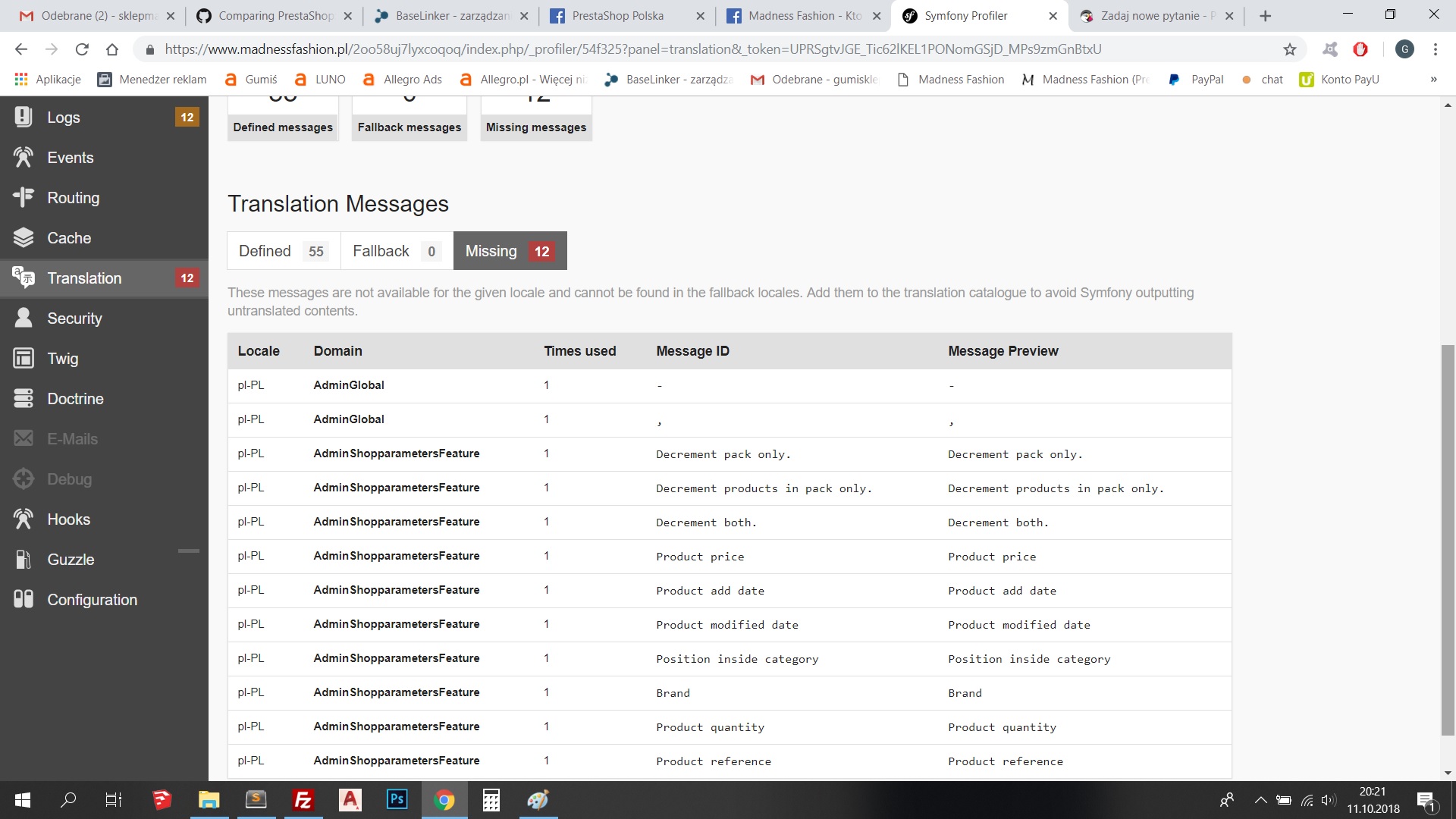Reload the current page
Image resolution: width=1456 pixels, height=819 pixels.
[82, 49]
